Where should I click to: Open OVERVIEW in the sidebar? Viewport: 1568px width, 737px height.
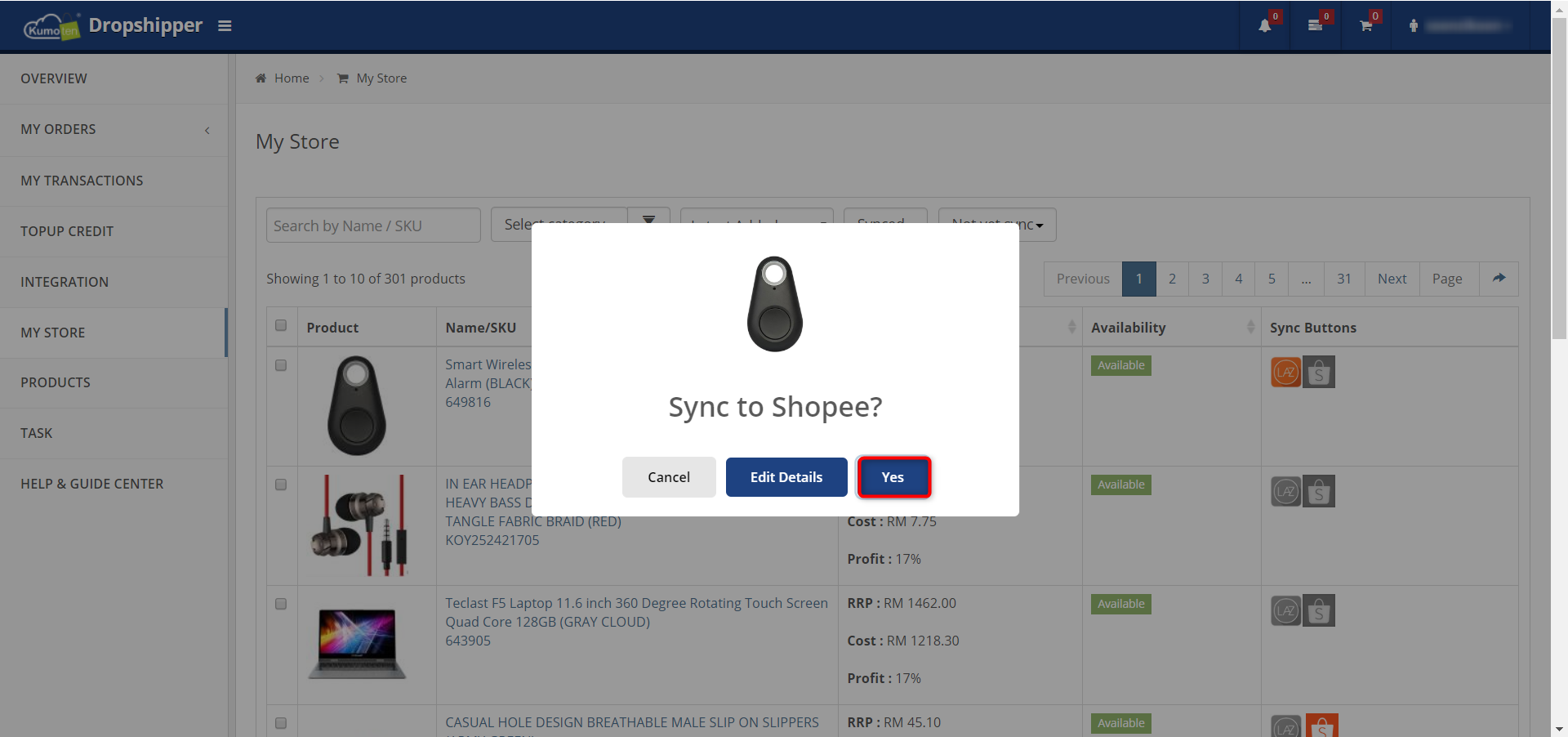click(x=114, y=78)
